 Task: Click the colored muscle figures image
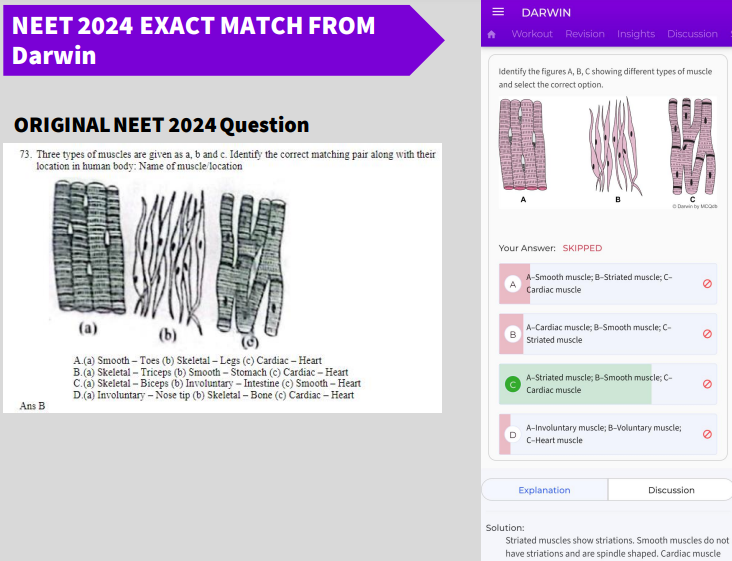tap(608, 152)
